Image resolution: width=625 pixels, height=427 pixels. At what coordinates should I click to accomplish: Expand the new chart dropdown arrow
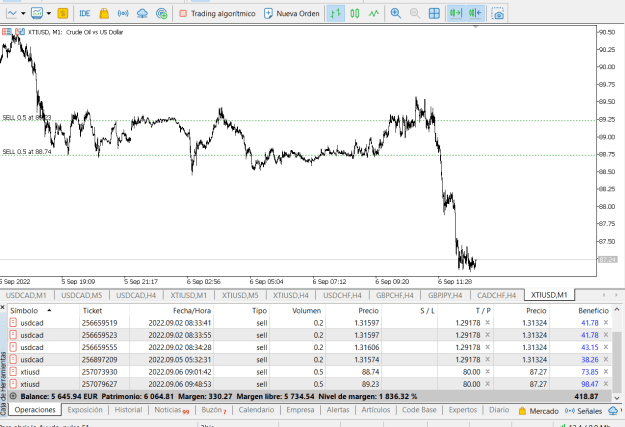click(x=23, y=14)
